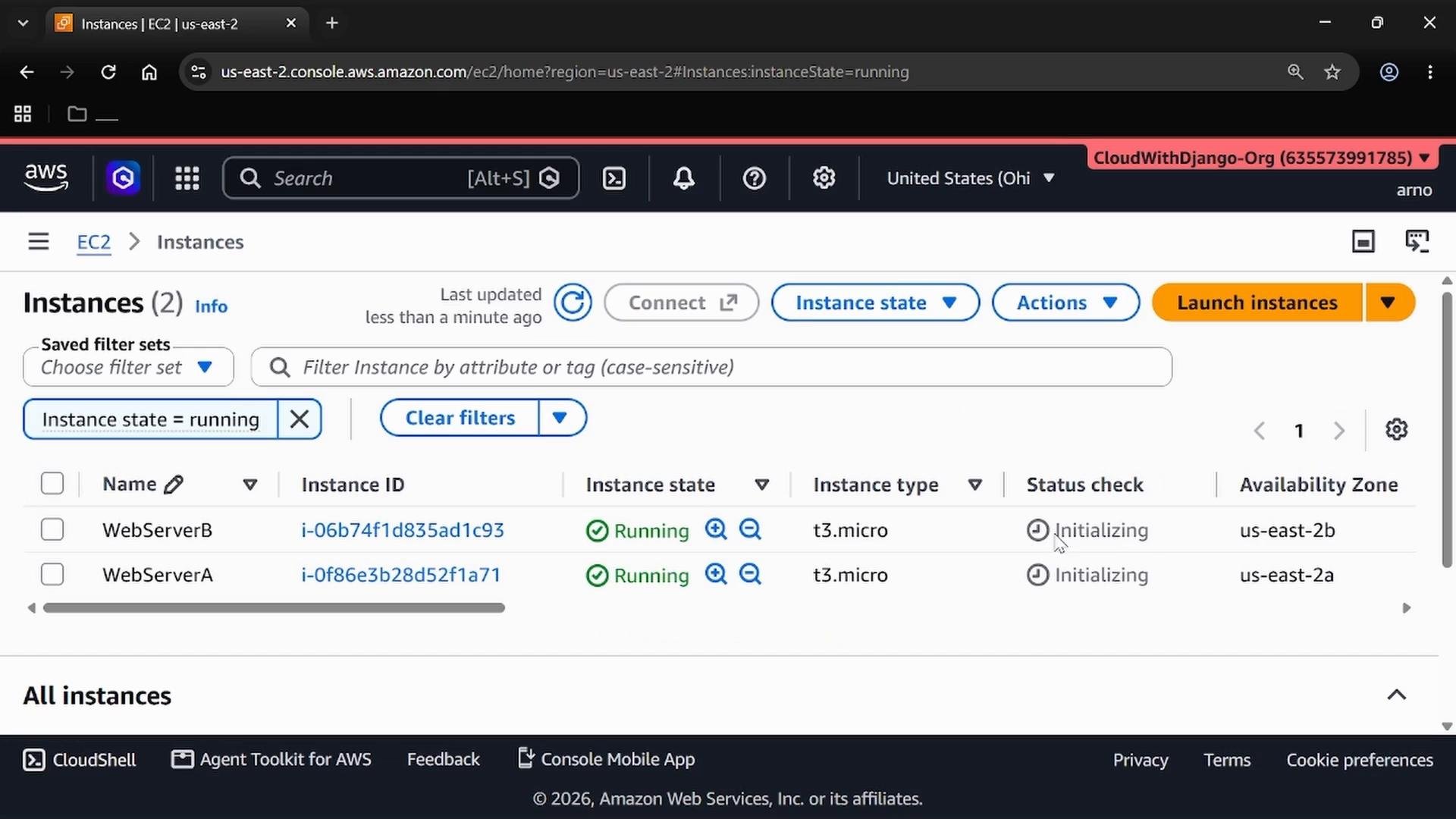Zoom out filter on WebServerA running state
1456x819 pixels.
750,574
